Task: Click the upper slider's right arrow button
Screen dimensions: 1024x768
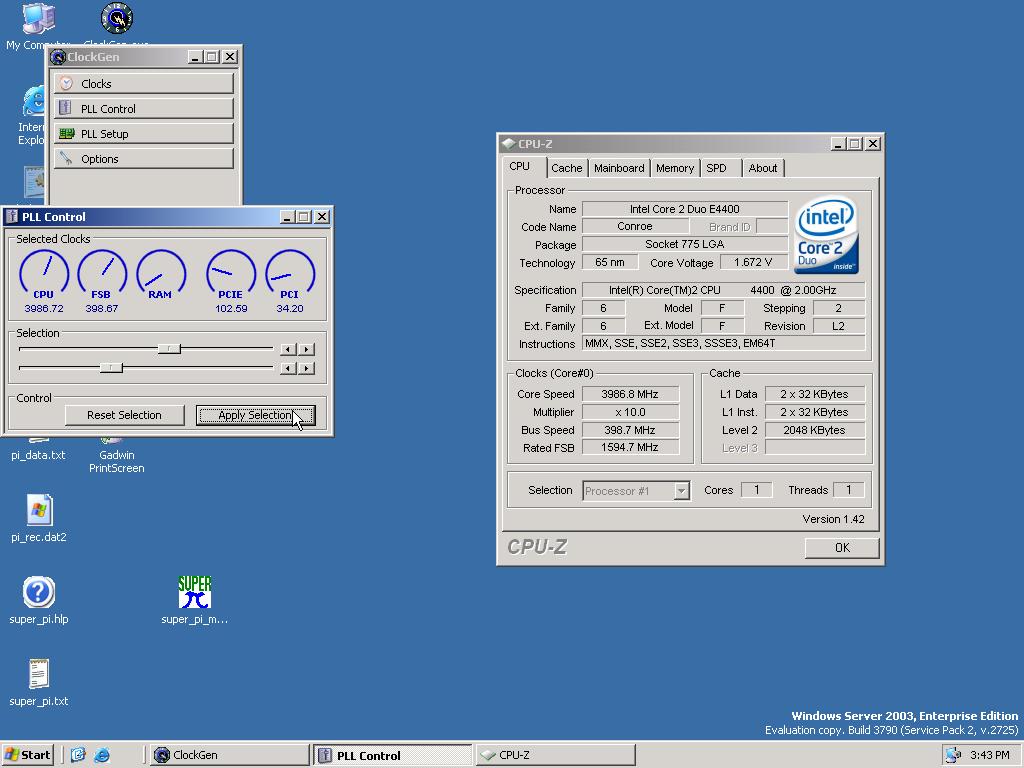Action: click(306, 349)
